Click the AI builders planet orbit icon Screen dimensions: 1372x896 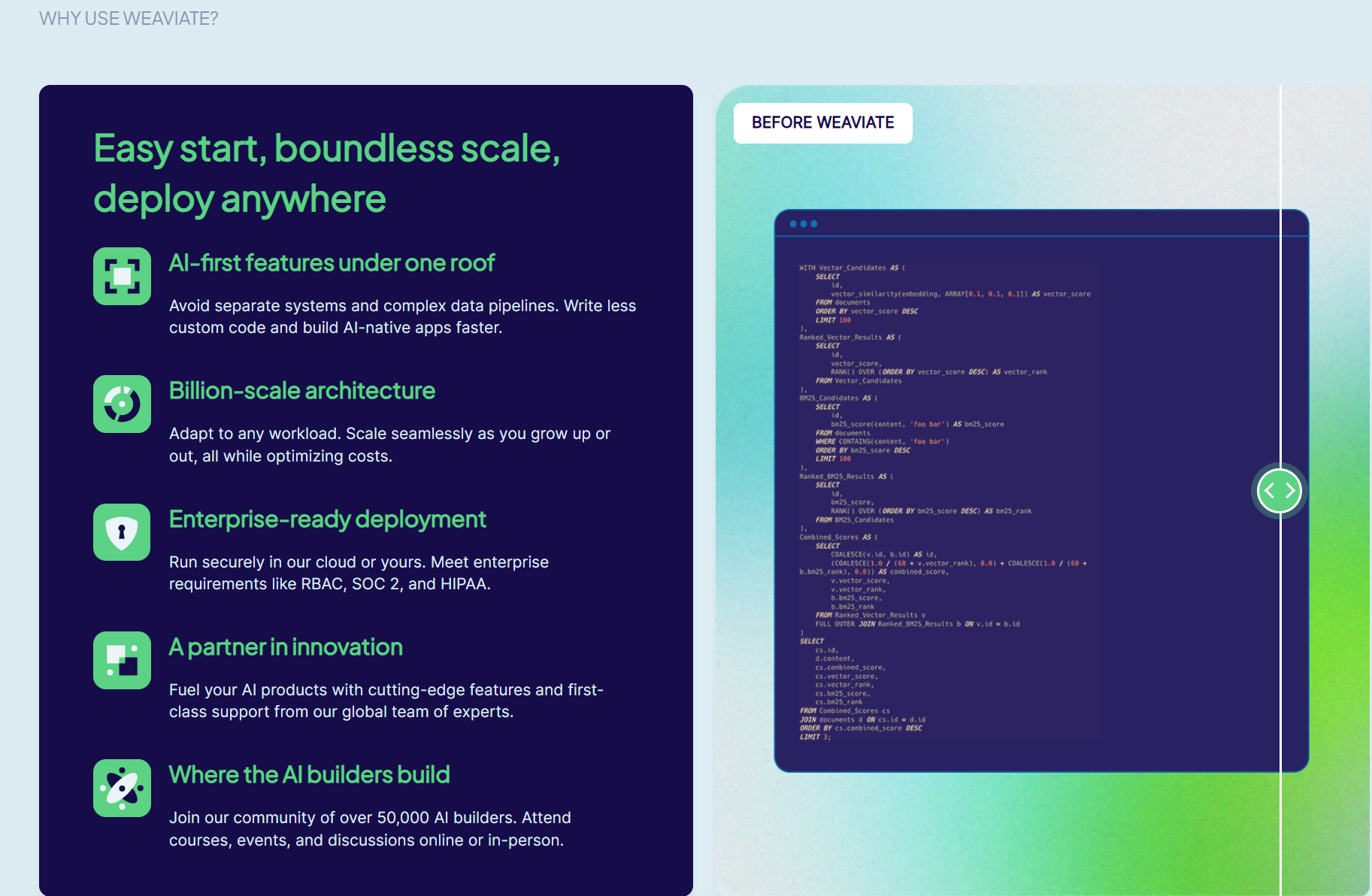click(122, 788)
